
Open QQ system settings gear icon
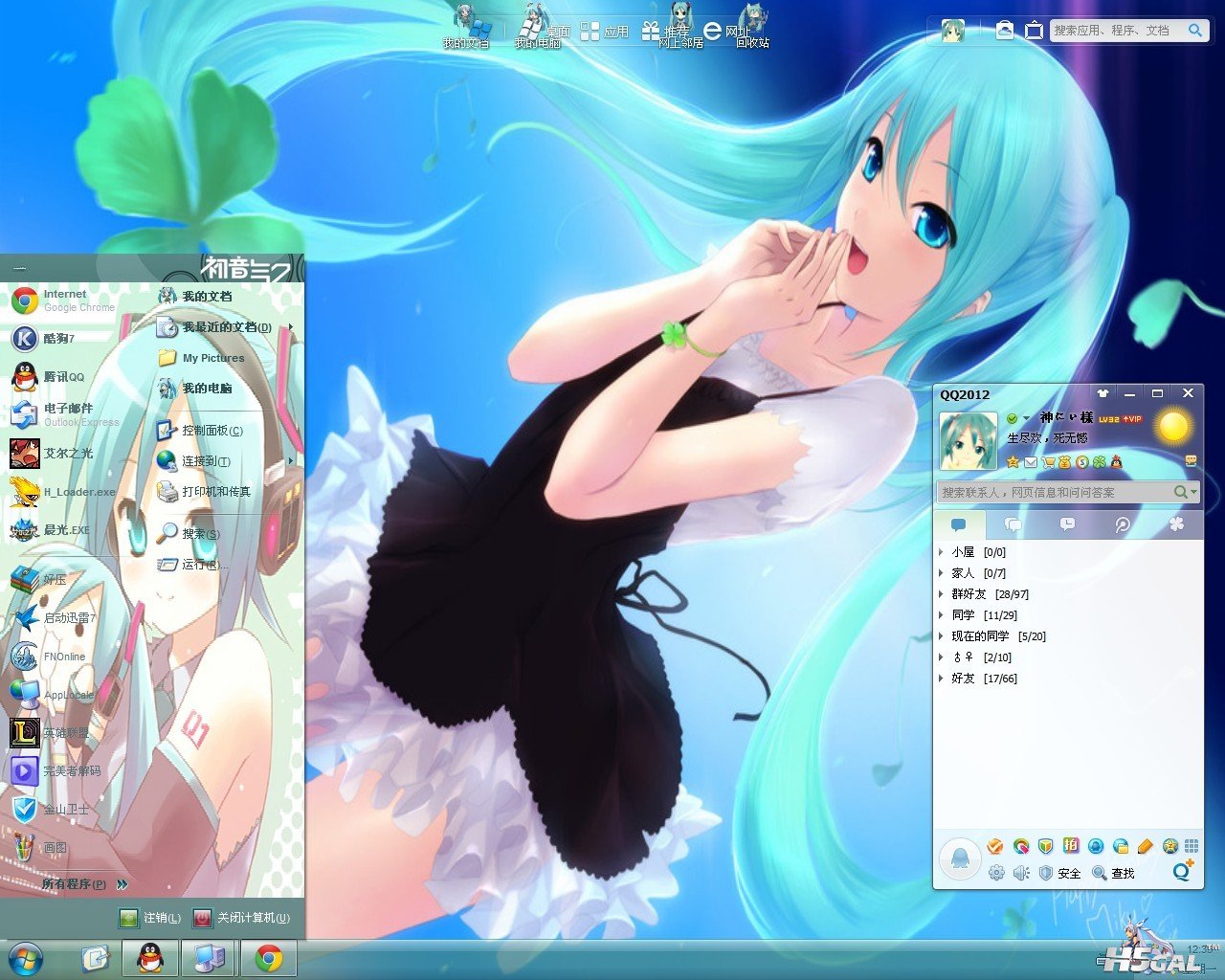(996, 873)
